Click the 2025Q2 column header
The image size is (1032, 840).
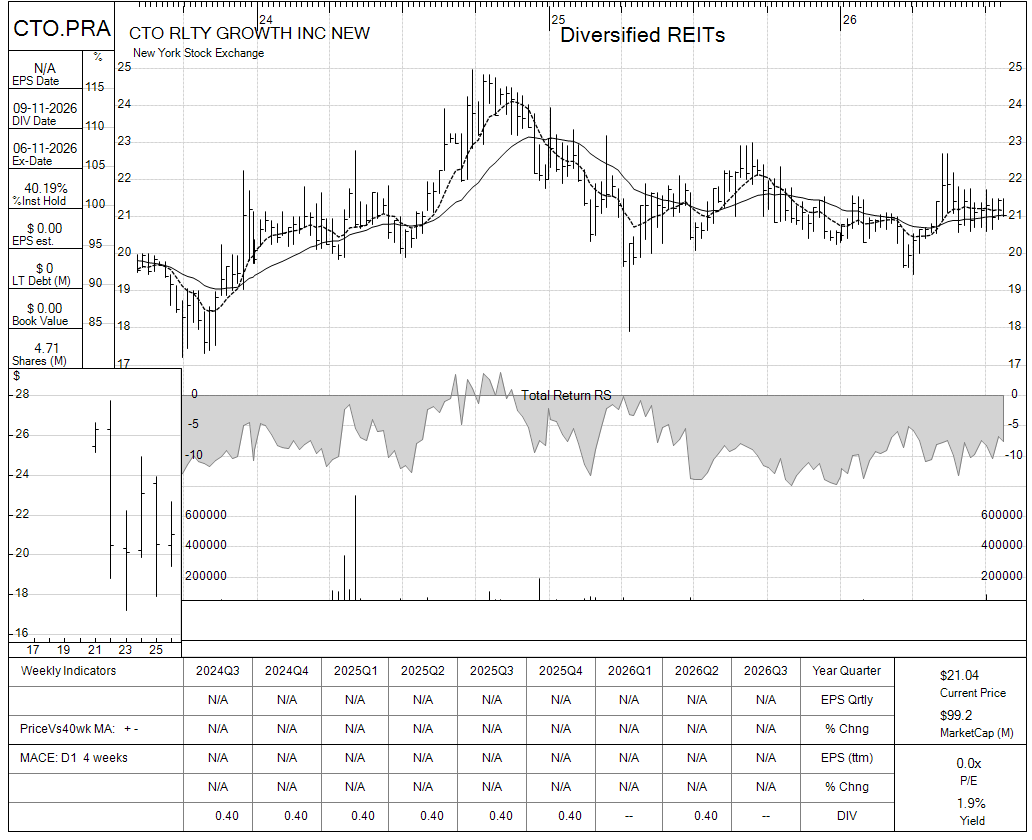pyautogui.click(x=423, y=671)
